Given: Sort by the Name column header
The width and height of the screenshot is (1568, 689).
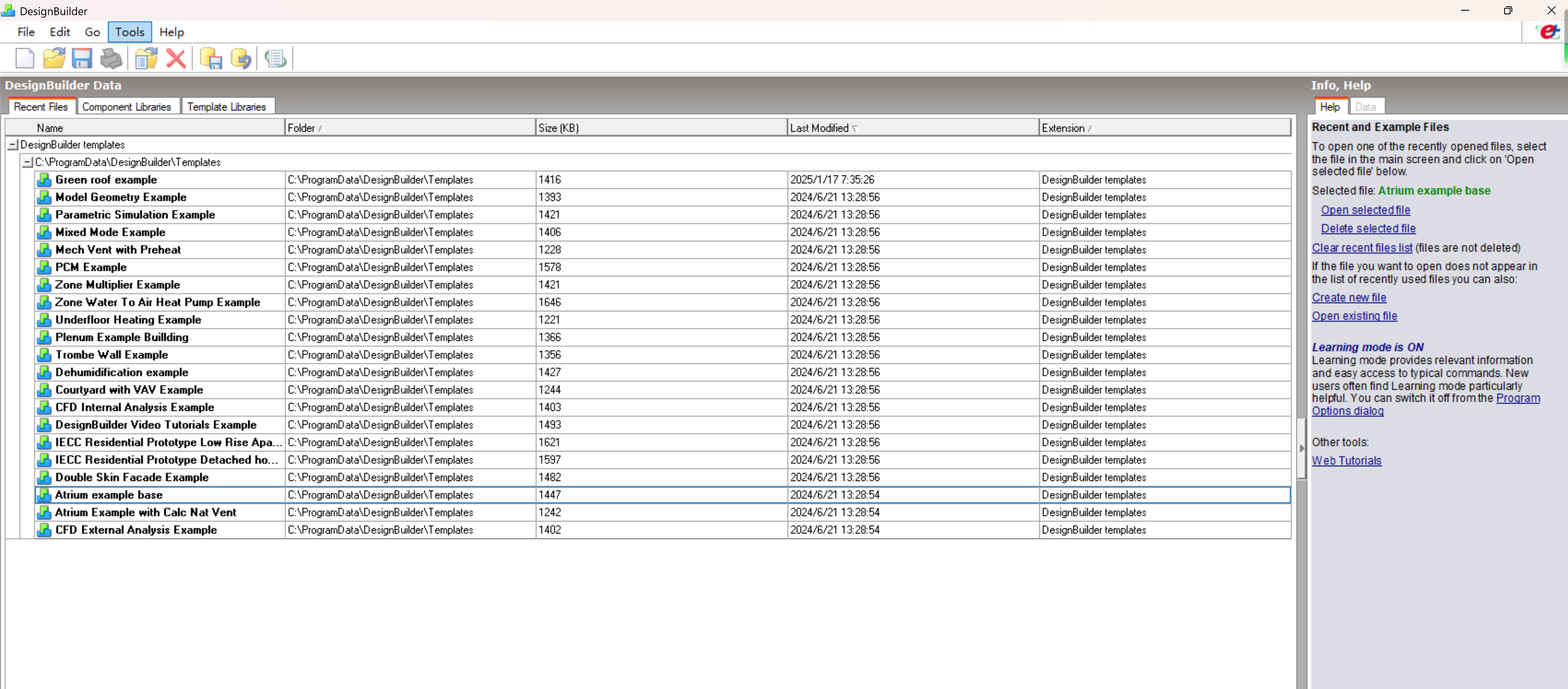Looking at the screenshot, I should point(145,128).
